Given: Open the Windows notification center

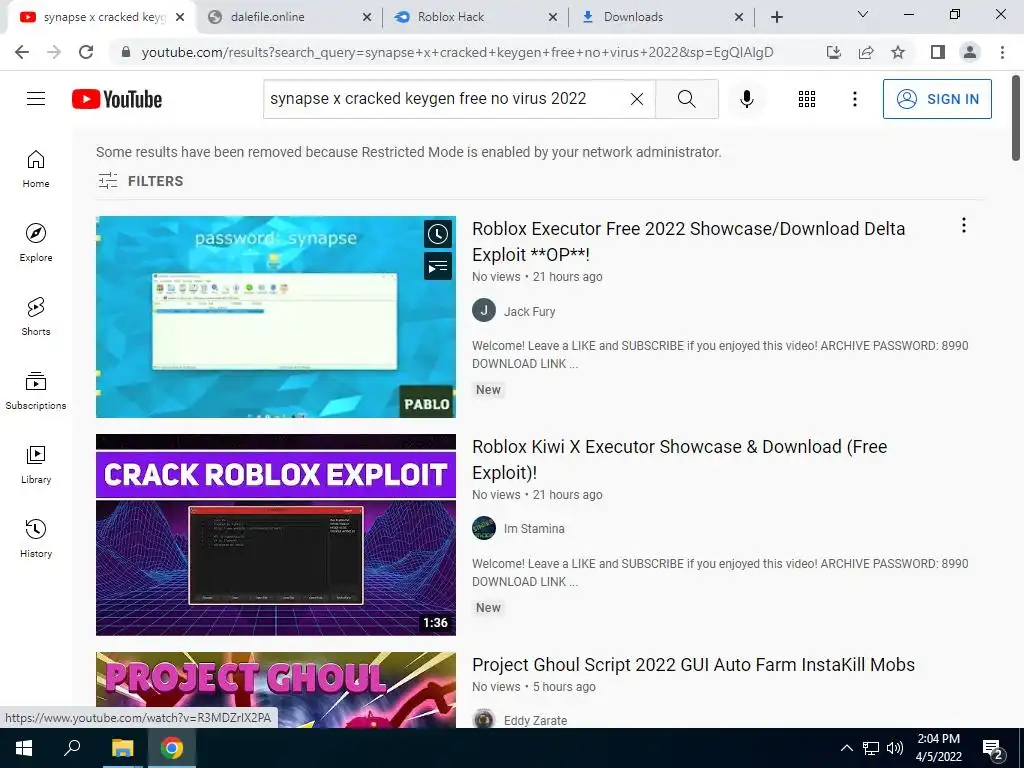Looking at the screenshot, I should click(992, 749).
